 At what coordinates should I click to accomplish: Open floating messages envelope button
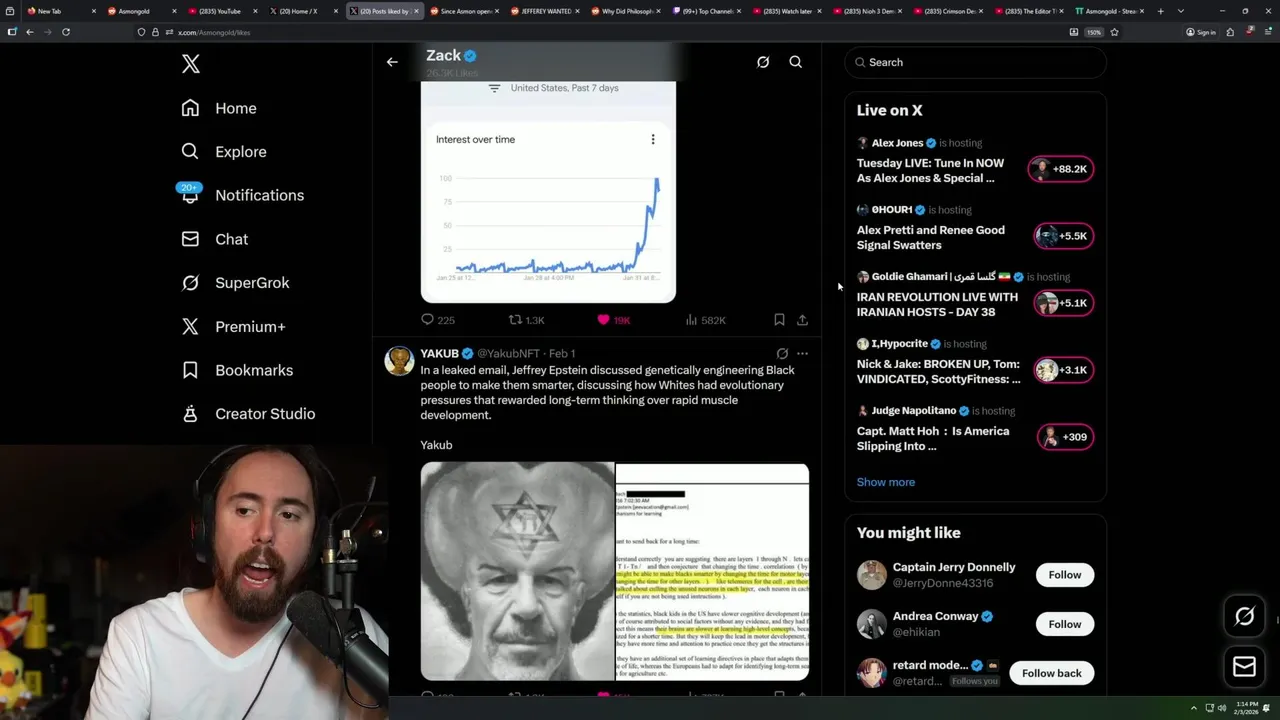(x=1245, y=667)
